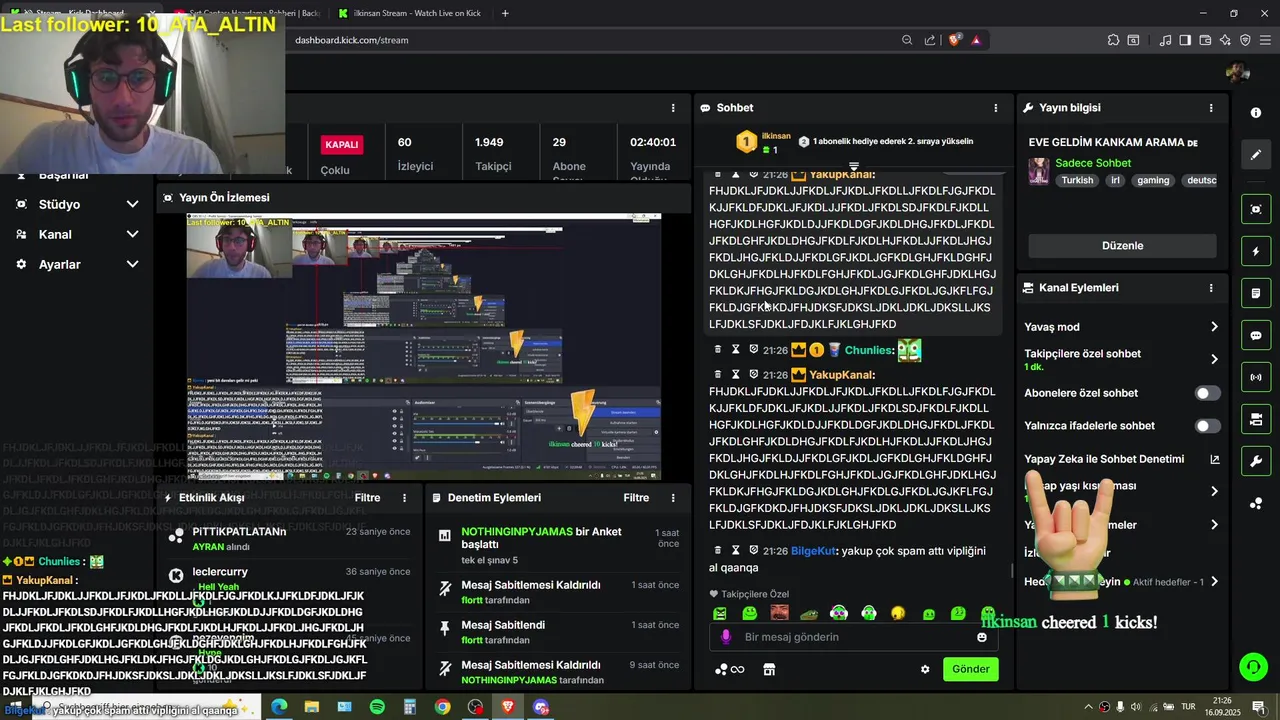Click the Sadece Sohbet category link

1093,163
